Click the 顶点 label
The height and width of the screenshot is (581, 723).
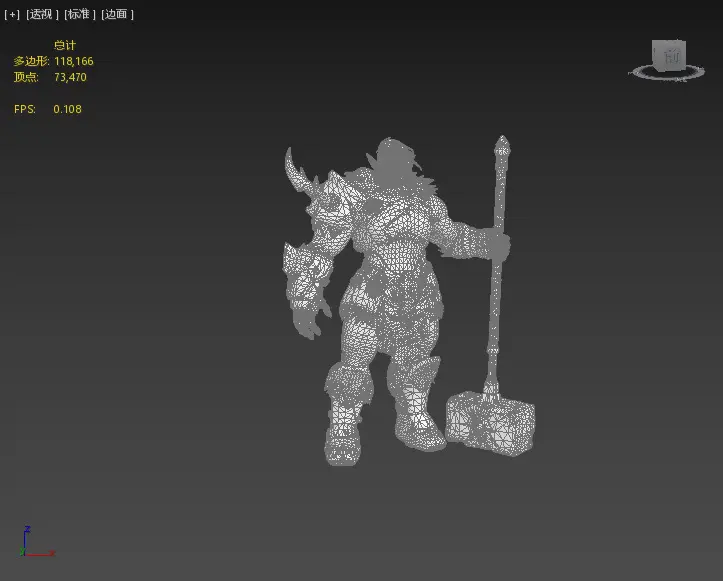pyautogui.click(x=26, y=77)
